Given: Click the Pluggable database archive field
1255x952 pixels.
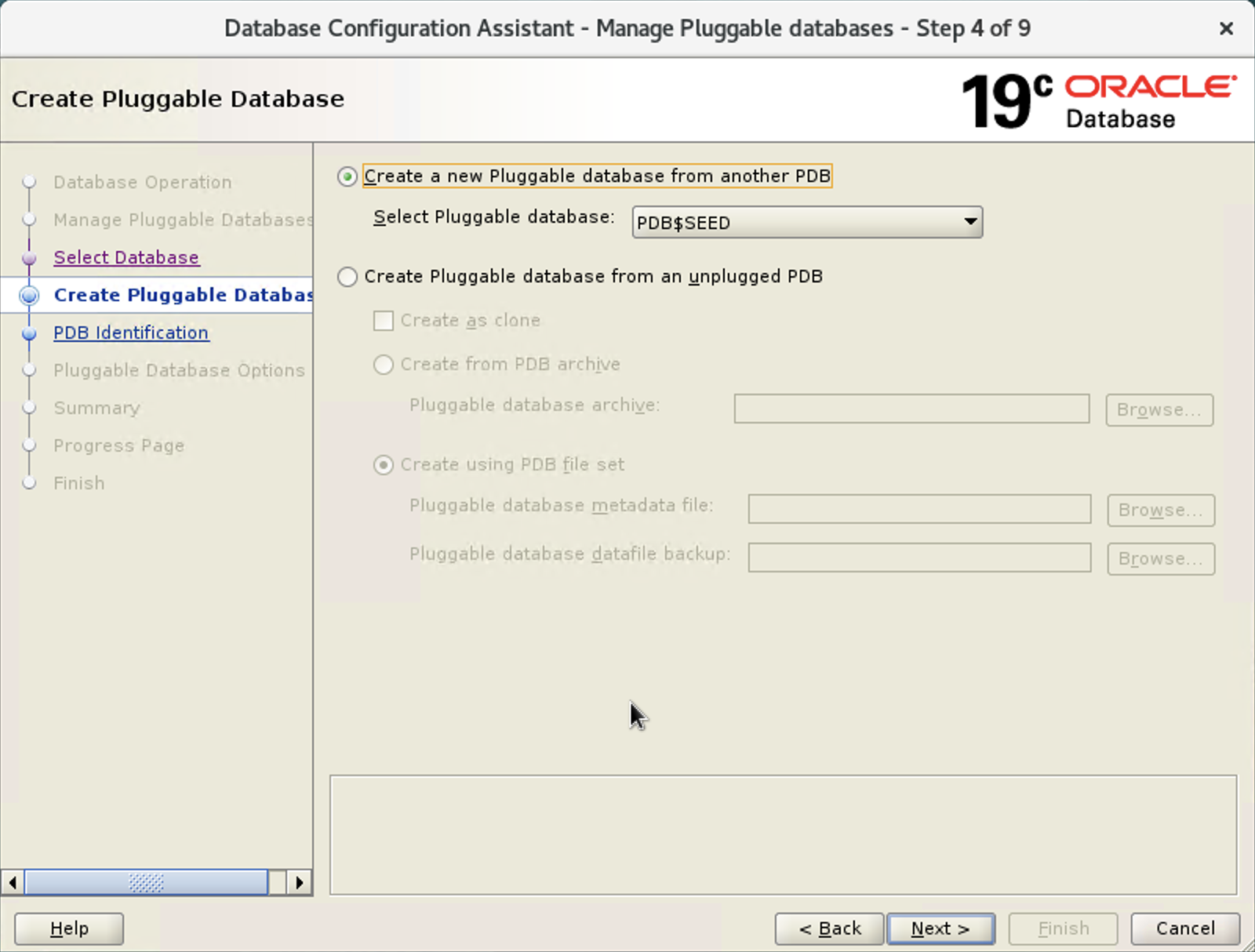Looking at the screenshot, I should click(x=911, y=409).
